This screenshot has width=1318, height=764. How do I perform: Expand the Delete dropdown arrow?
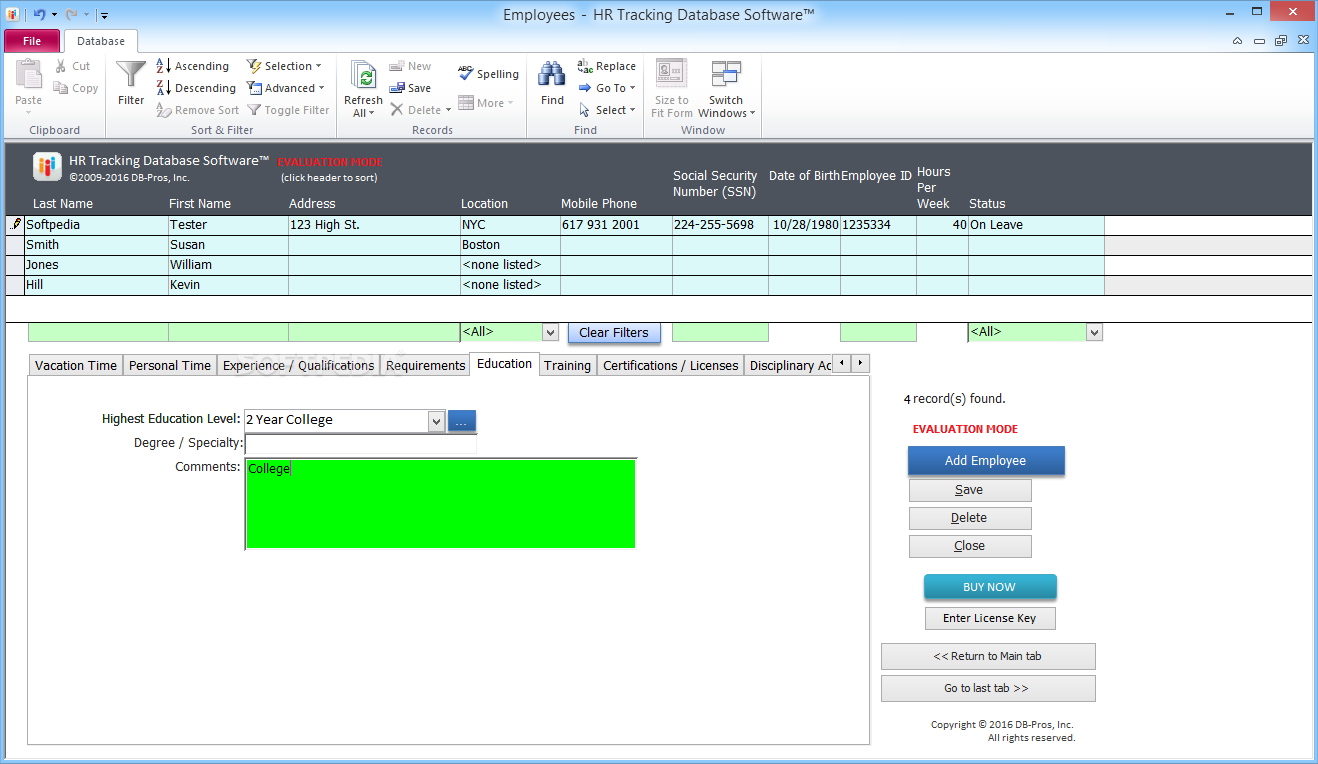[448, 110]
